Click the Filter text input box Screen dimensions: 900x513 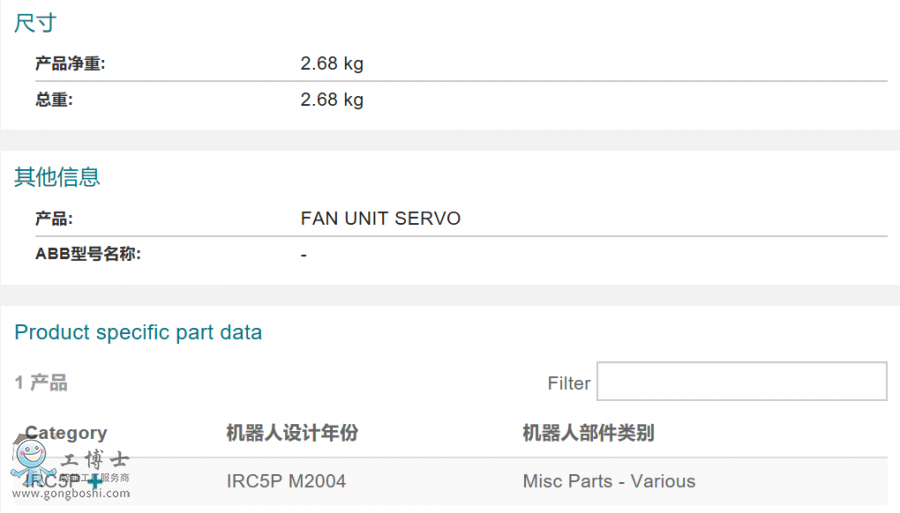click(741, 381)
